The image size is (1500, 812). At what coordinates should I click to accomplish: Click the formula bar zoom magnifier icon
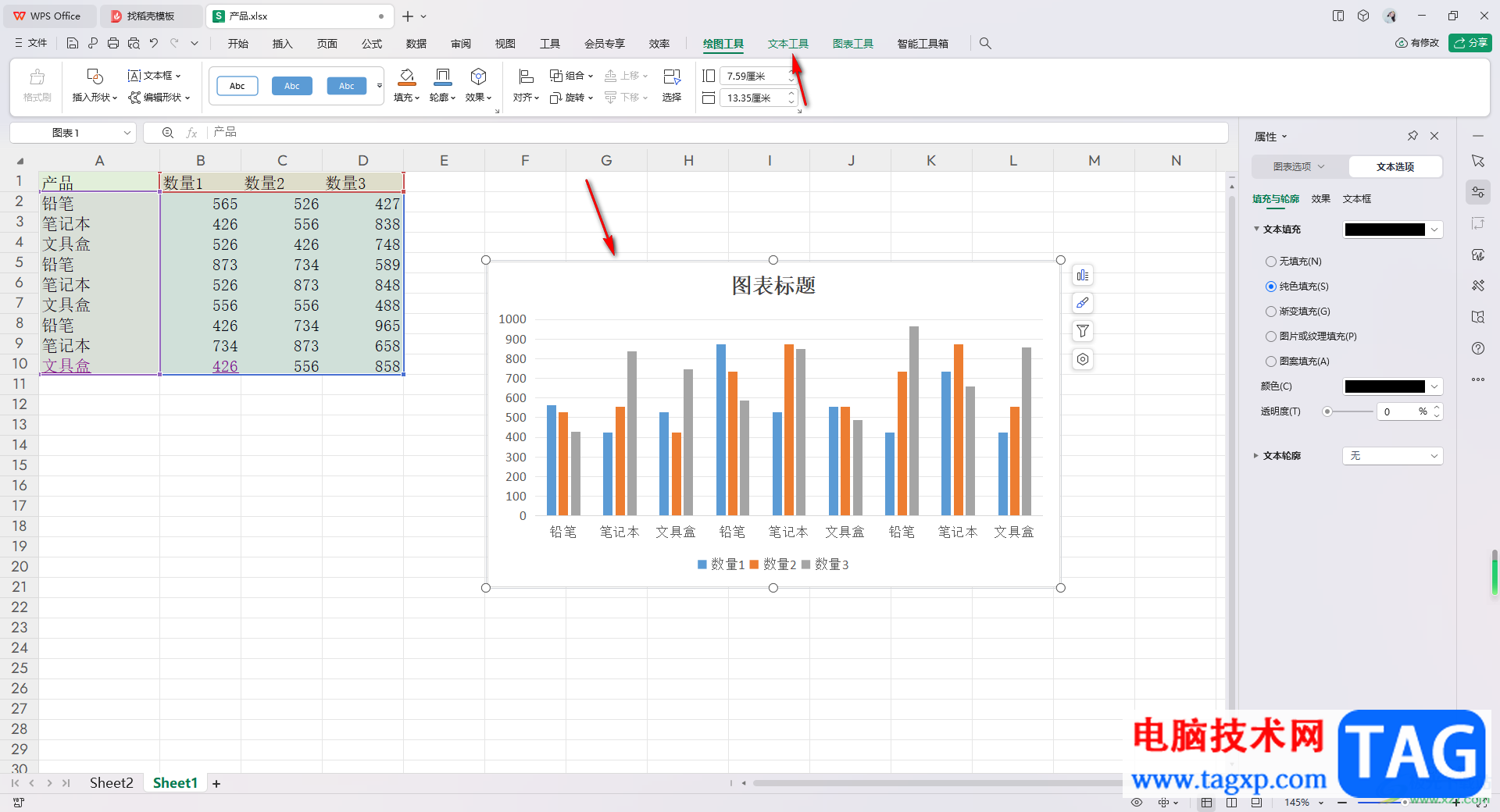(168, 133)
